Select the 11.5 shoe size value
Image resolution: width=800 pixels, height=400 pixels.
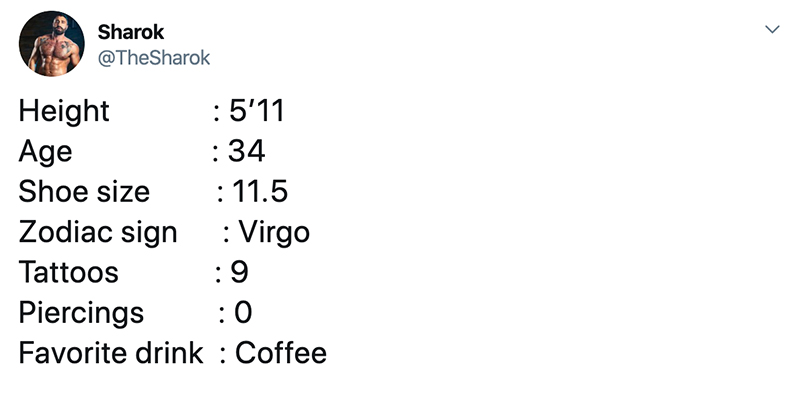pos(259,191)
